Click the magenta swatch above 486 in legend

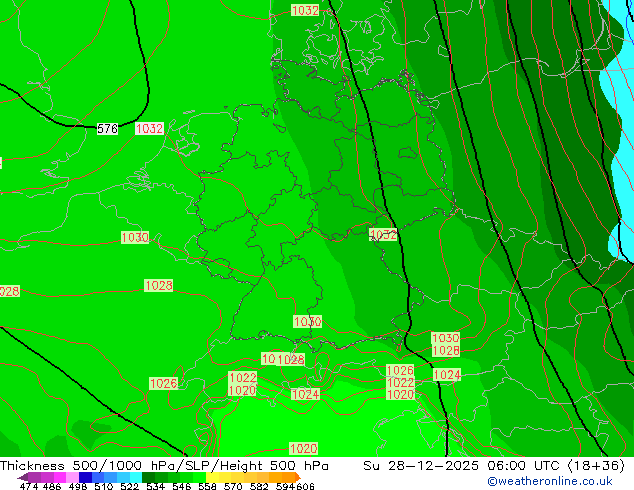click(60, 477)
